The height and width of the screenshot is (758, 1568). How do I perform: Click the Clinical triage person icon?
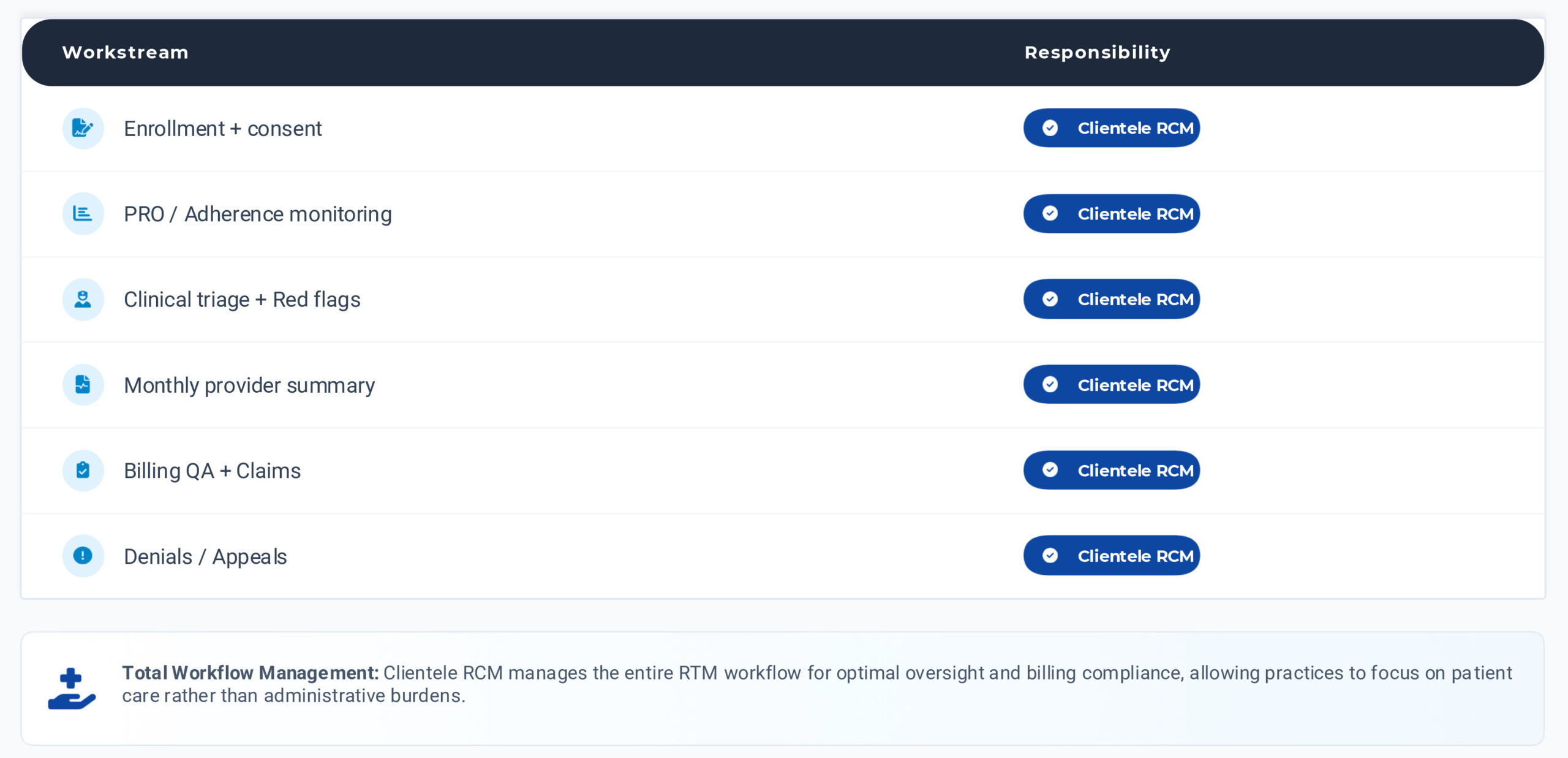83,299
